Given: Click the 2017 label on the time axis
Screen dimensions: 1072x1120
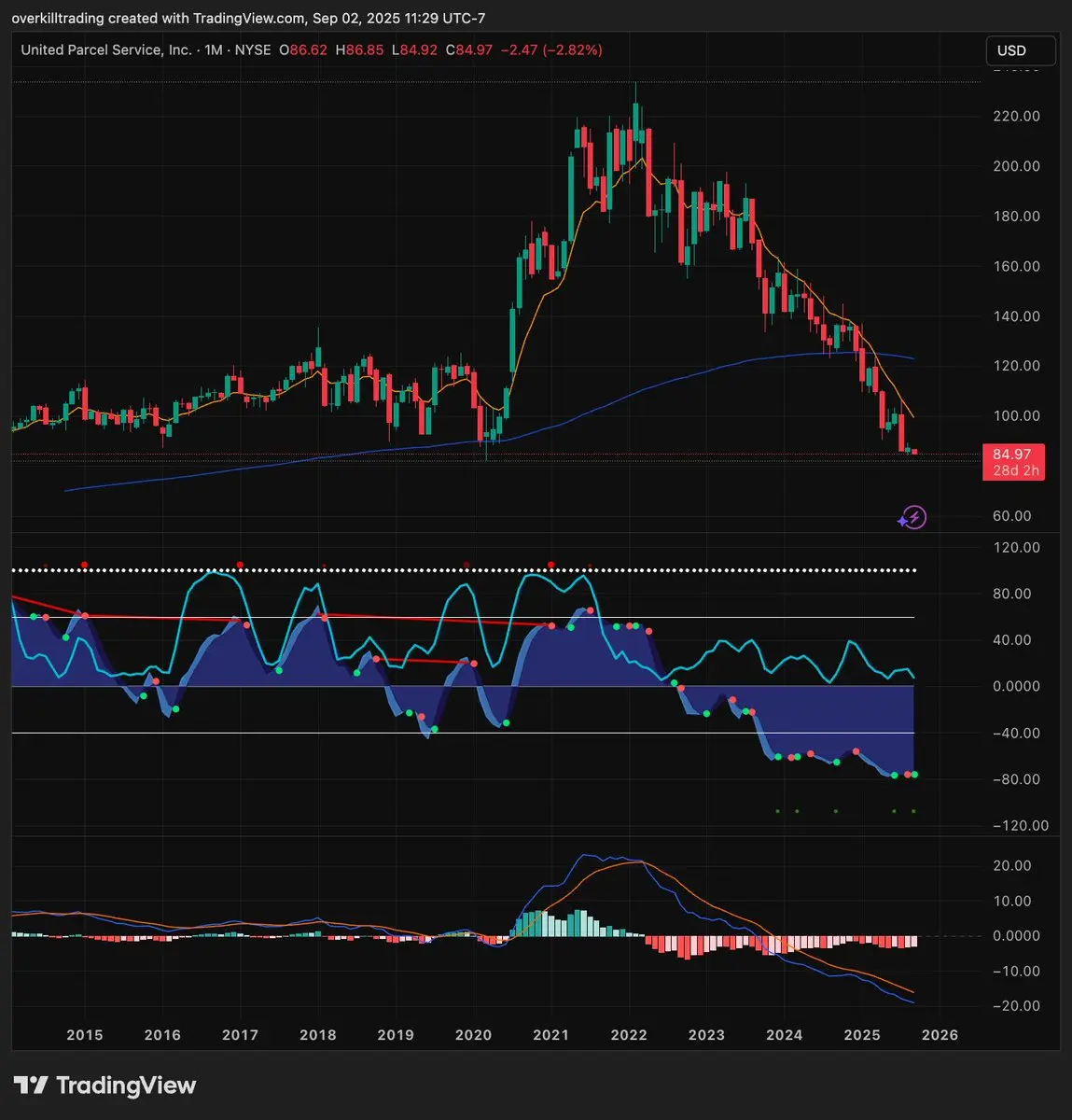Looking at the screenshot, I should pos(240,1035).
